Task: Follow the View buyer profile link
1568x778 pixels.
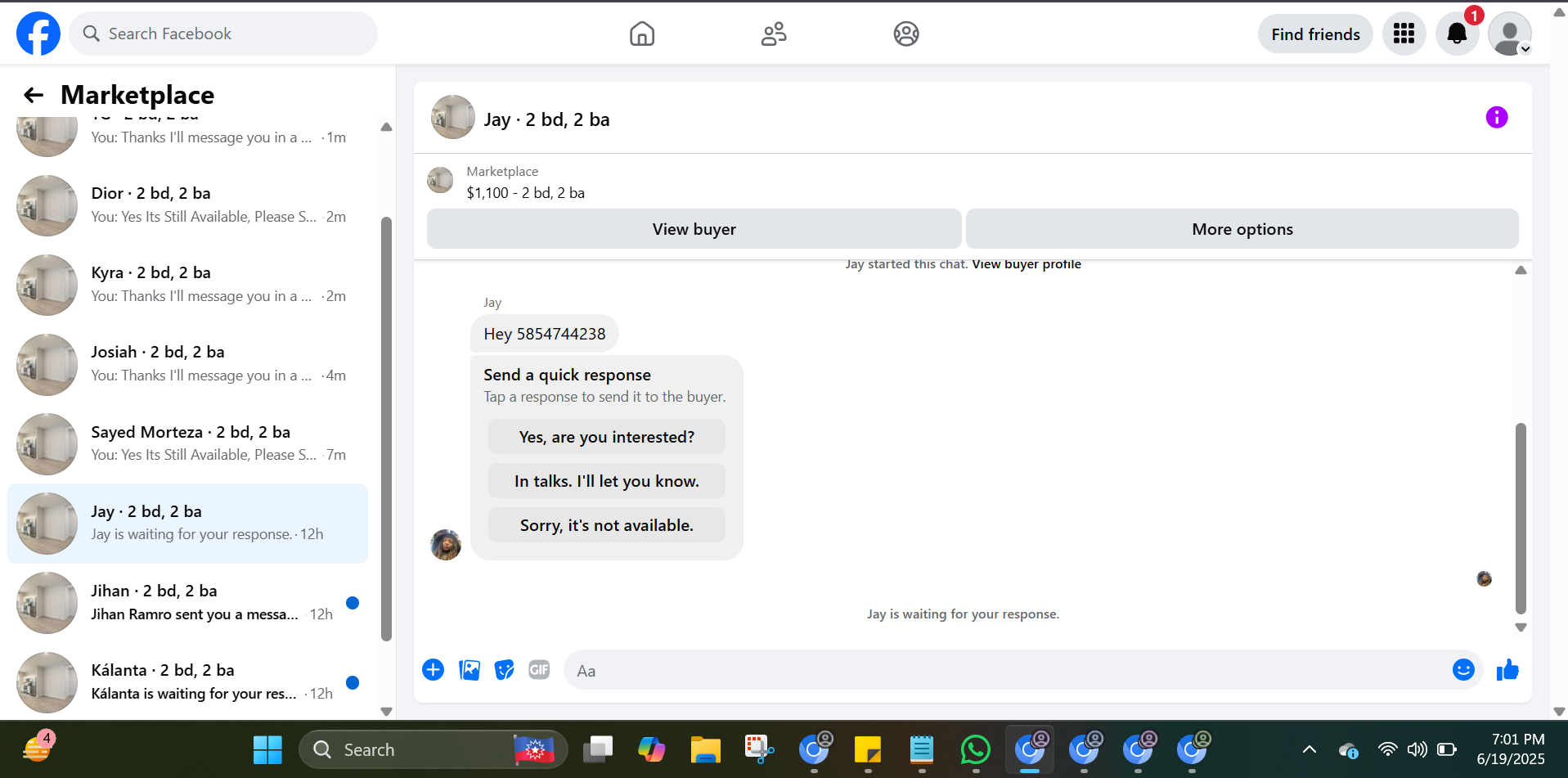Action: pos(1027,264)
